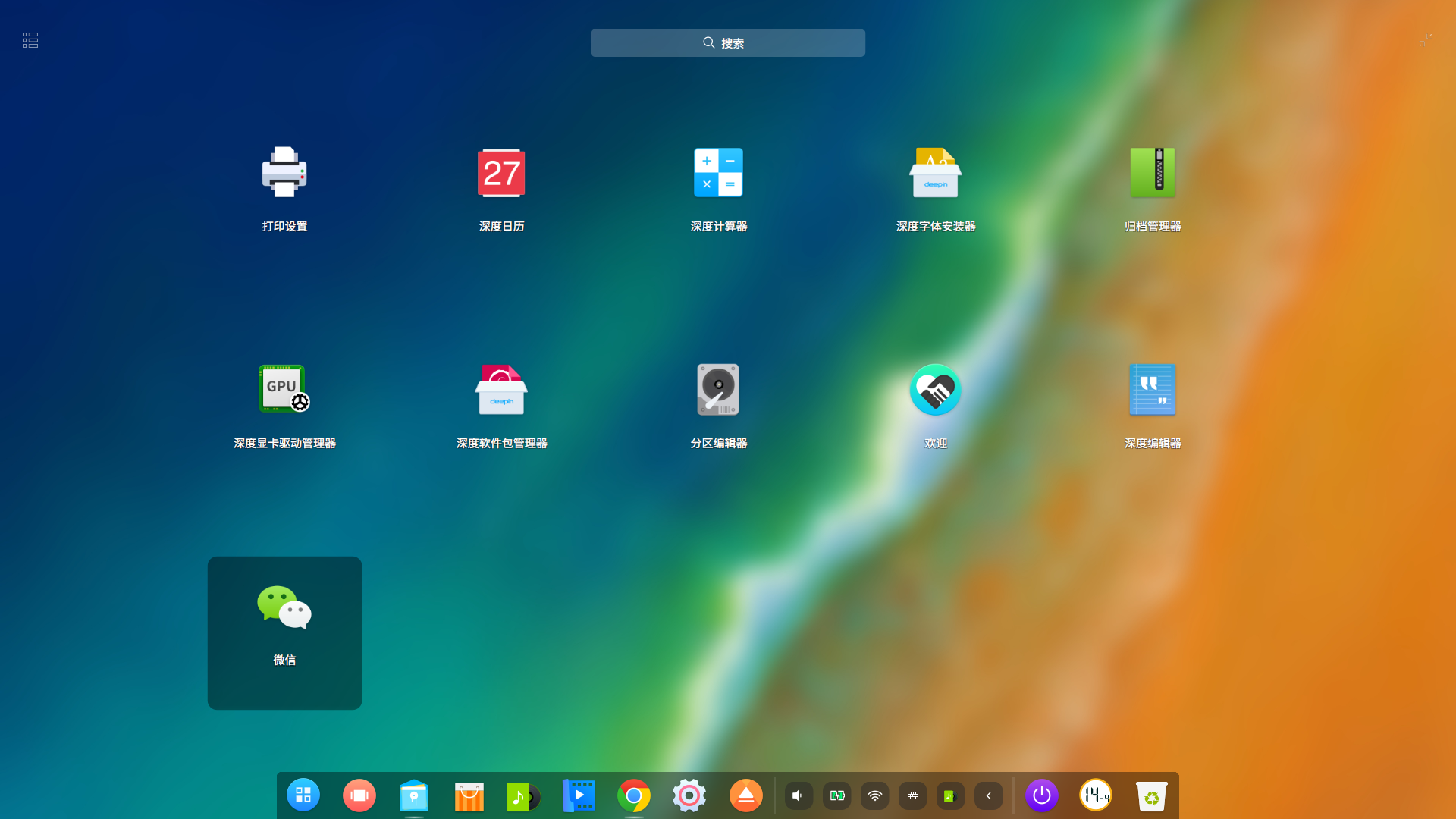Launch Deepin Music from the dock
The height and width of the screenshot is (819, 1456).
click(x=523, y=795)
